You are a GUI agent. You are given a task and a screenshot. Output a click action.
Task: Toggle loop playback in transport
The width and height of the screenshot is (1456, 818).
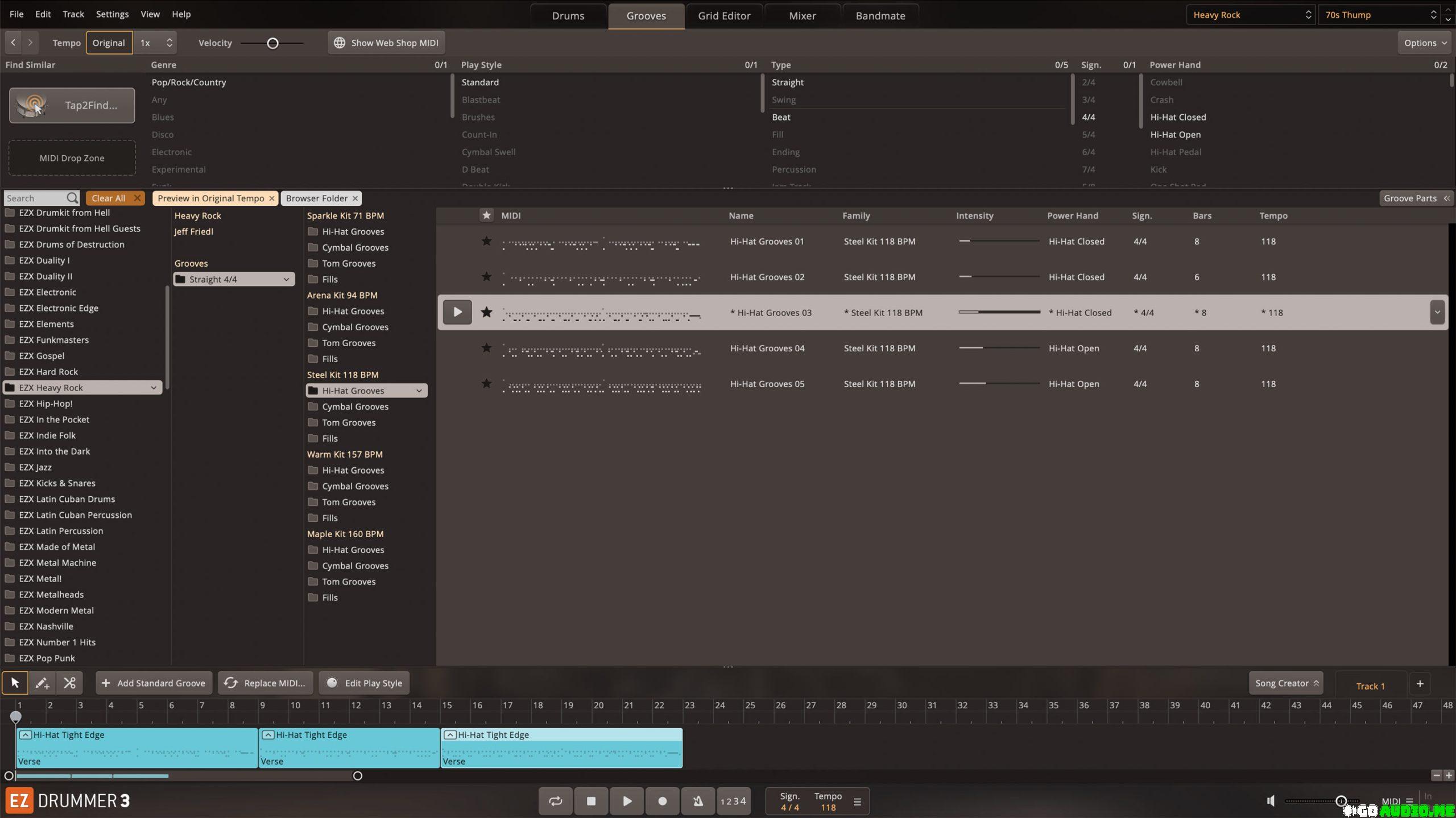(x=555, y=801)
